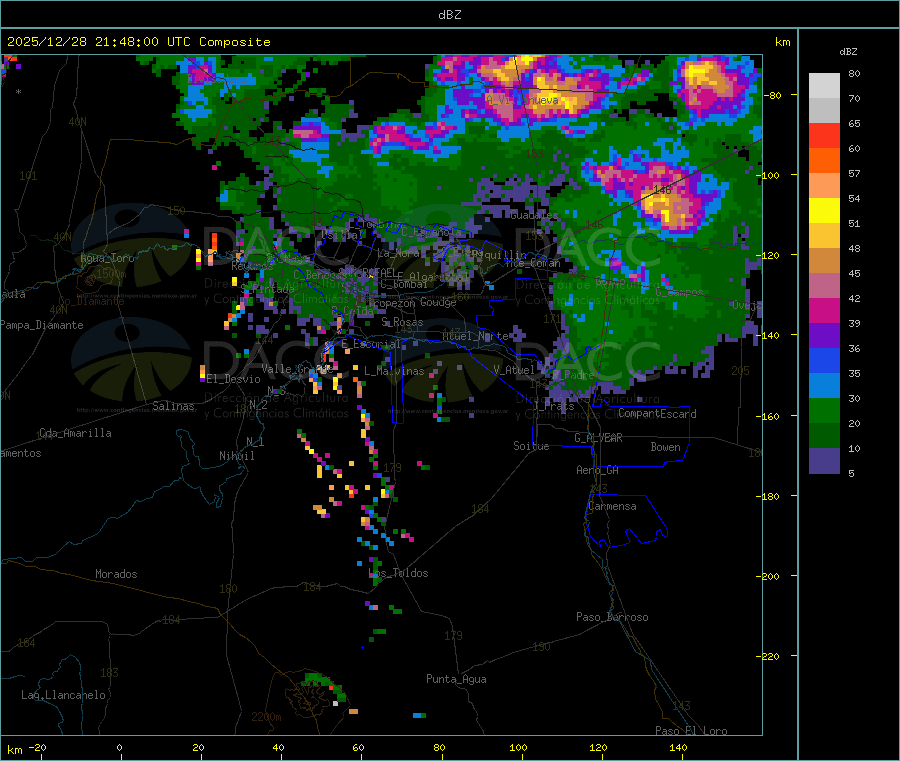Click the 'El_Desvio' map label
The width and height of the screenshot is (900, 761).
tap(234, 379)
